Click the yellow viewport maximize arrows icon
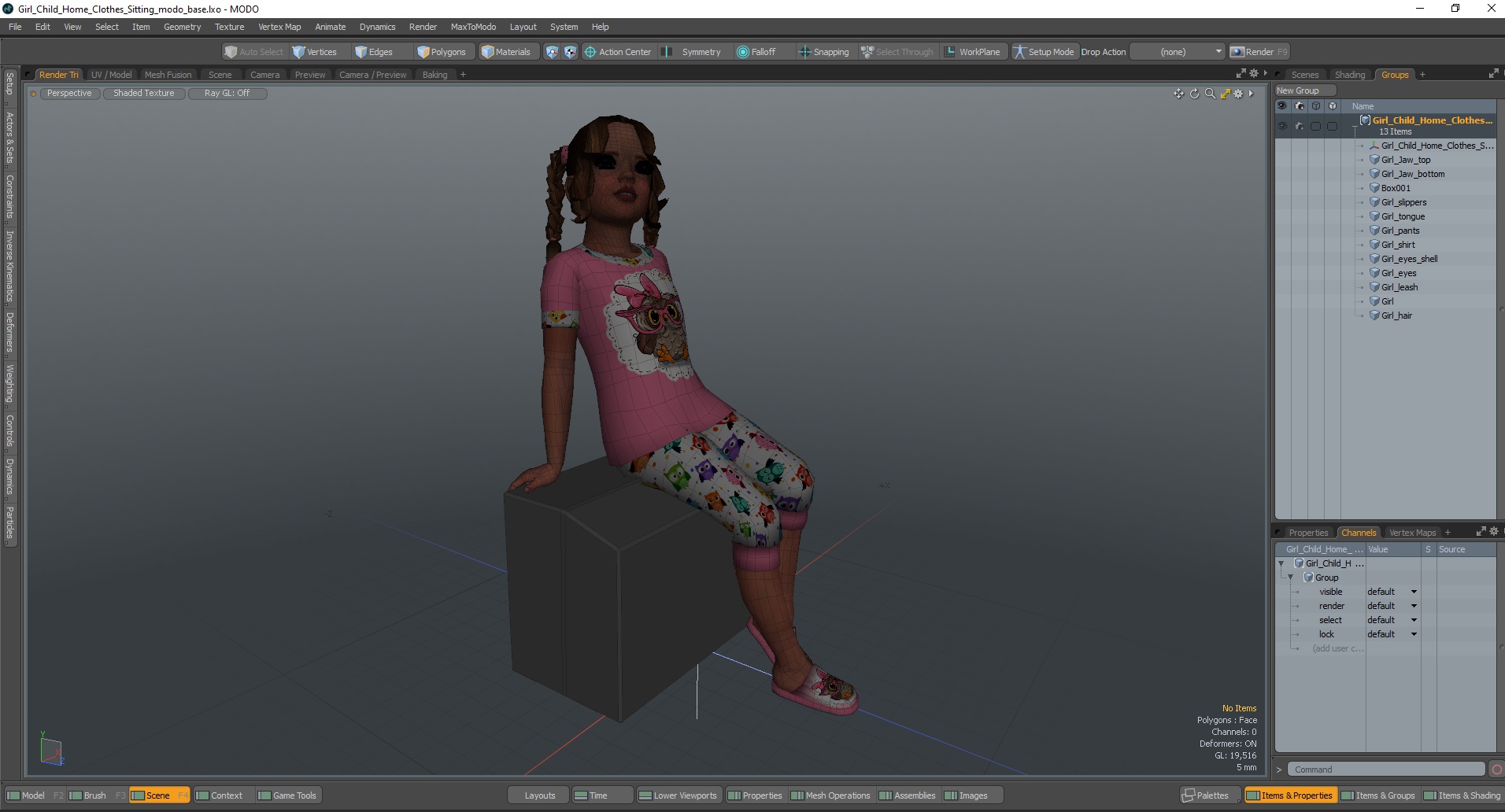The image size is (1505, 812). [x=1225, y=94]
